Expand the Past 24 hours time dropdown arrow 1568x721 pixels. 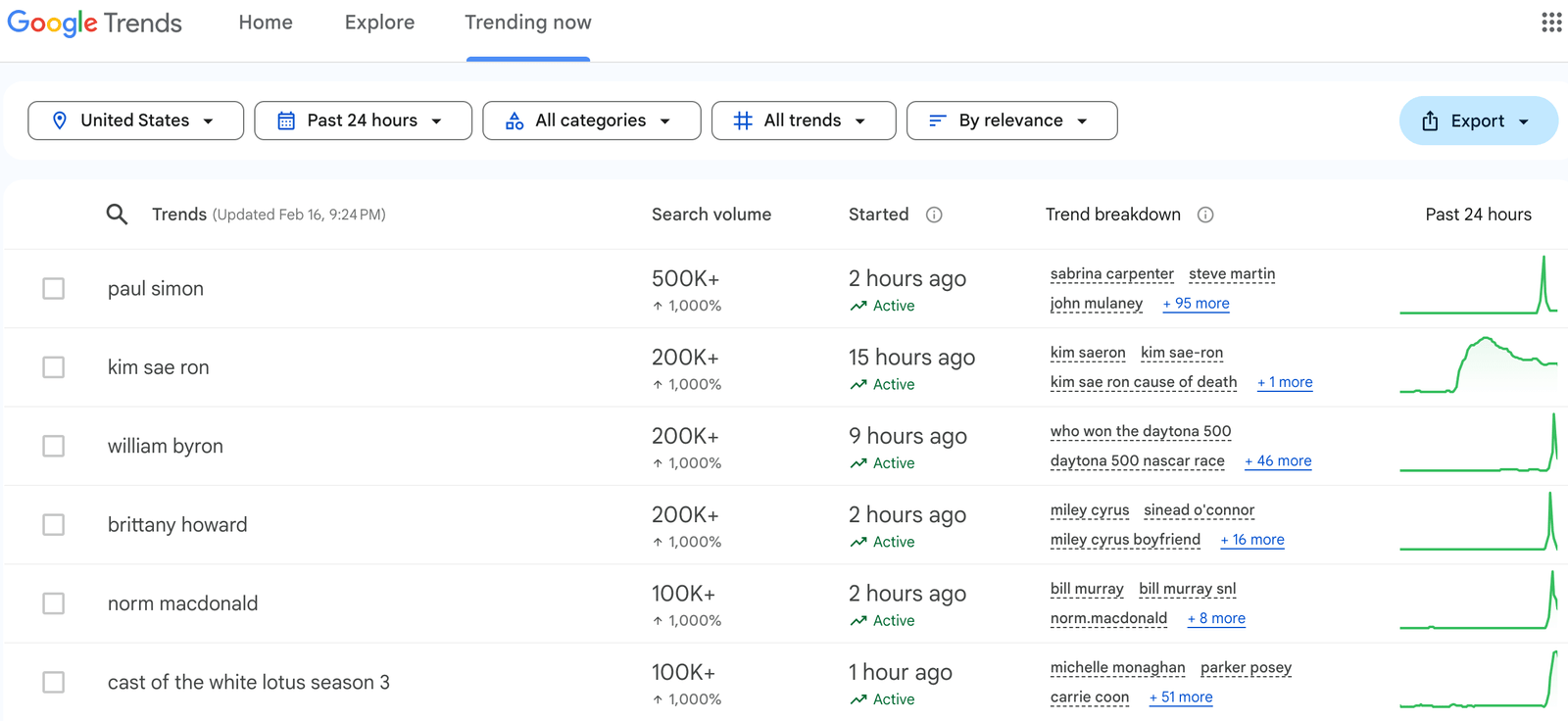(x=436, y=121)
